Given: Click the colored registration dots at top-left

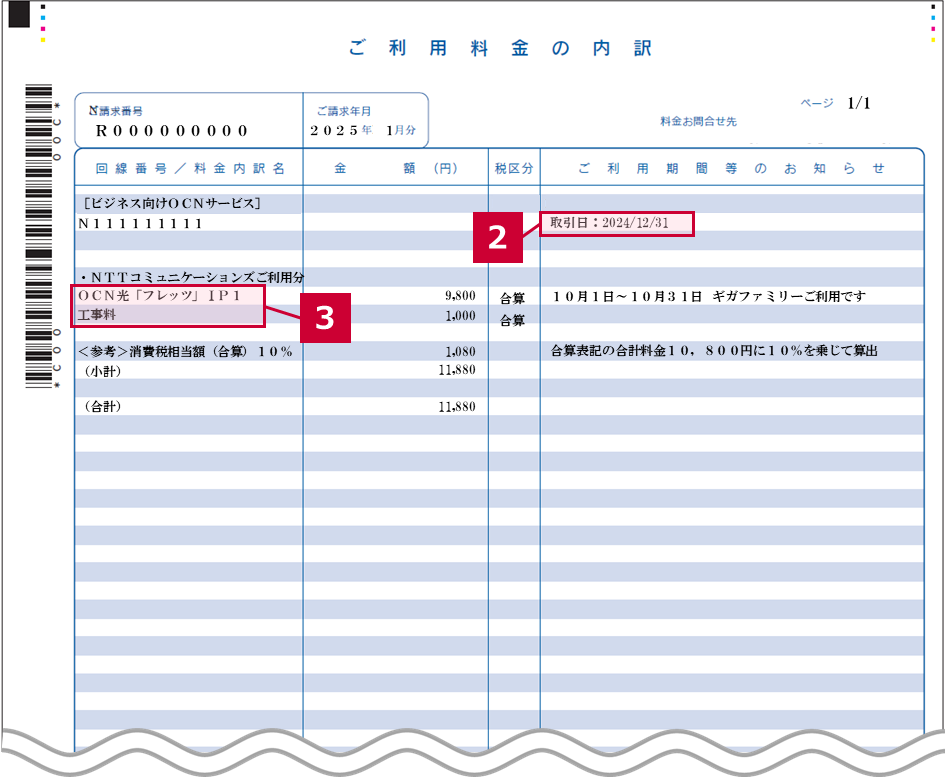Looking at the screenshot, I should pos(42,22).
